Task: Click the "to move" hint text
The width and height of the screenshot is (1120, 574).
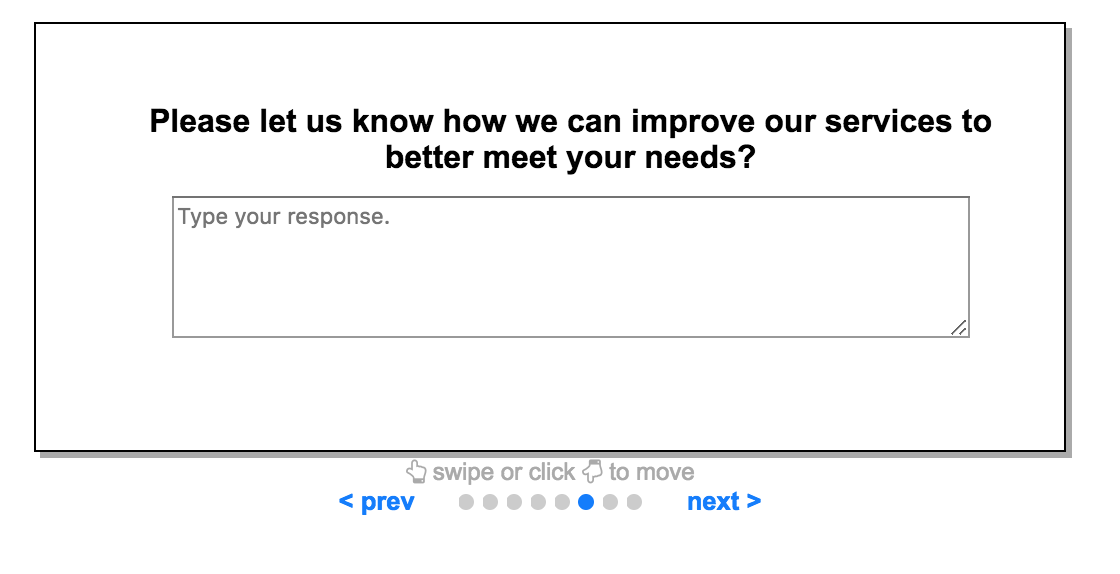Action: [x=651, y=472]
